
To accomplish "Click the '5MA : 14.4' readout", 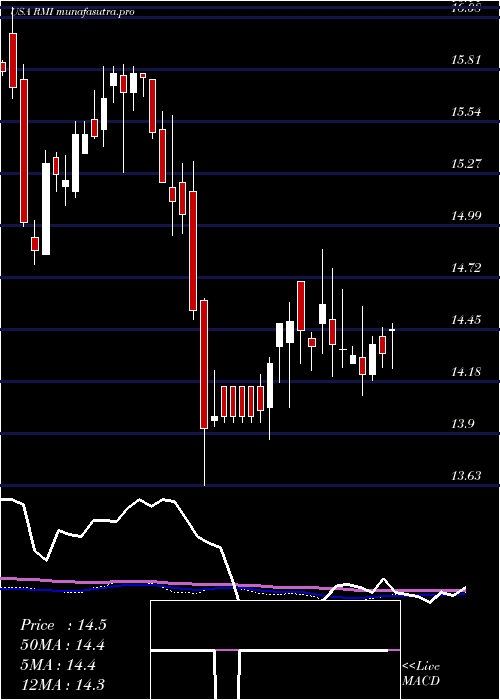I will click(x=58, y=665).
